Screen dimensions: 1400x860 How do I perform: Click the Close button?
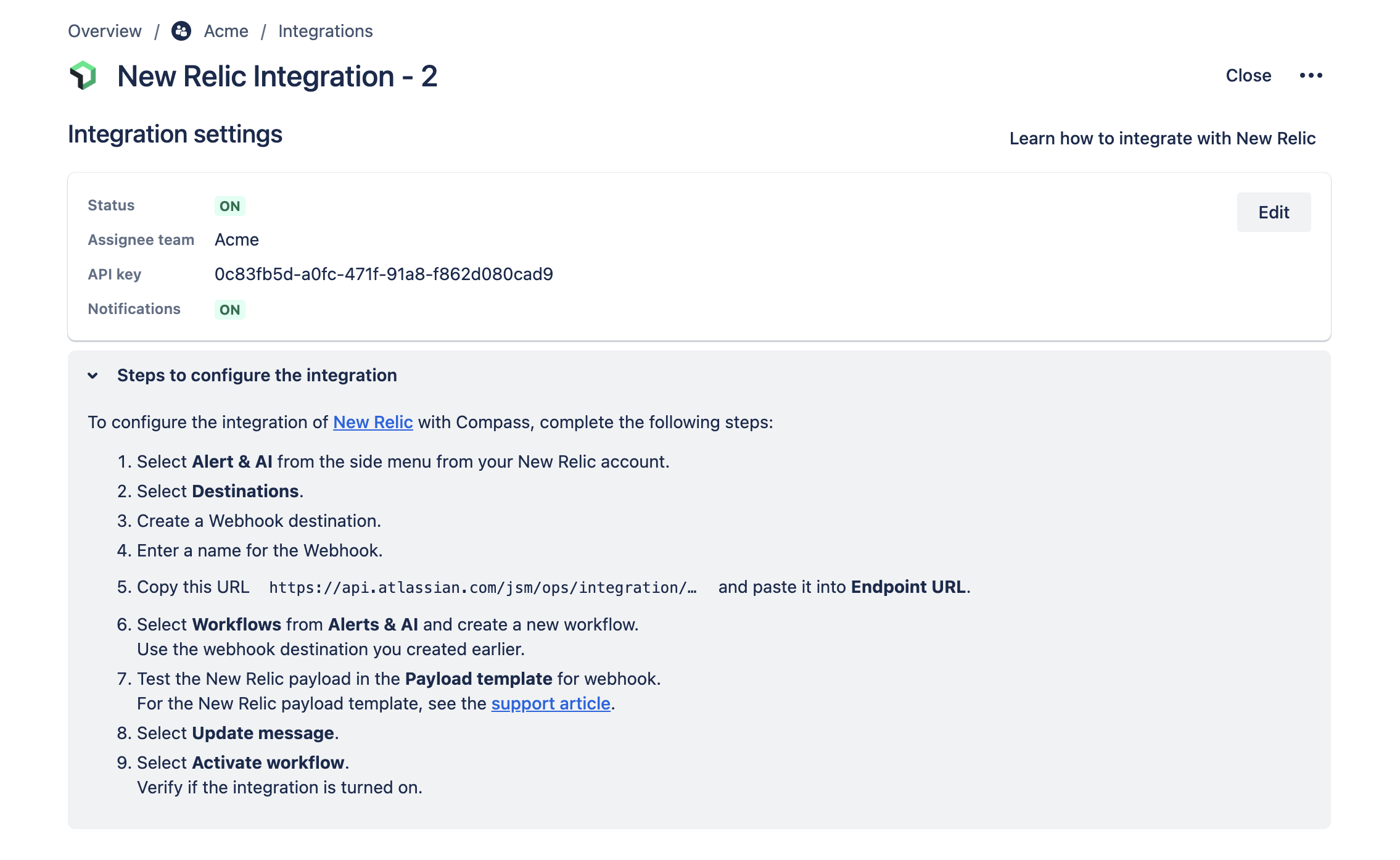[x=1248, y=75]
